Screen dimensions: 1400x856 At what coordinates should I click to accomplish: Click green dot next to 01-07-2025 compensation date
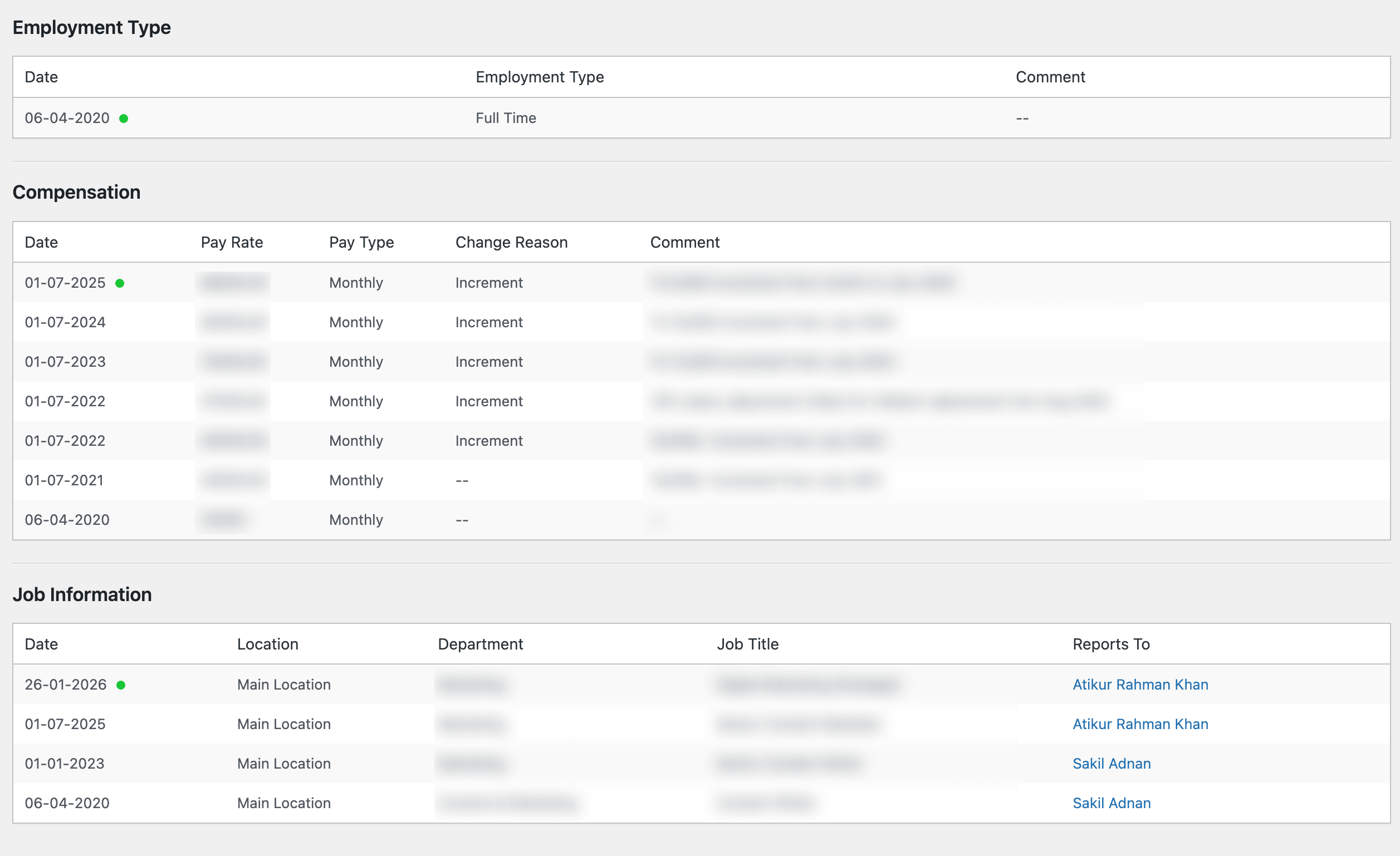[120, 283]
